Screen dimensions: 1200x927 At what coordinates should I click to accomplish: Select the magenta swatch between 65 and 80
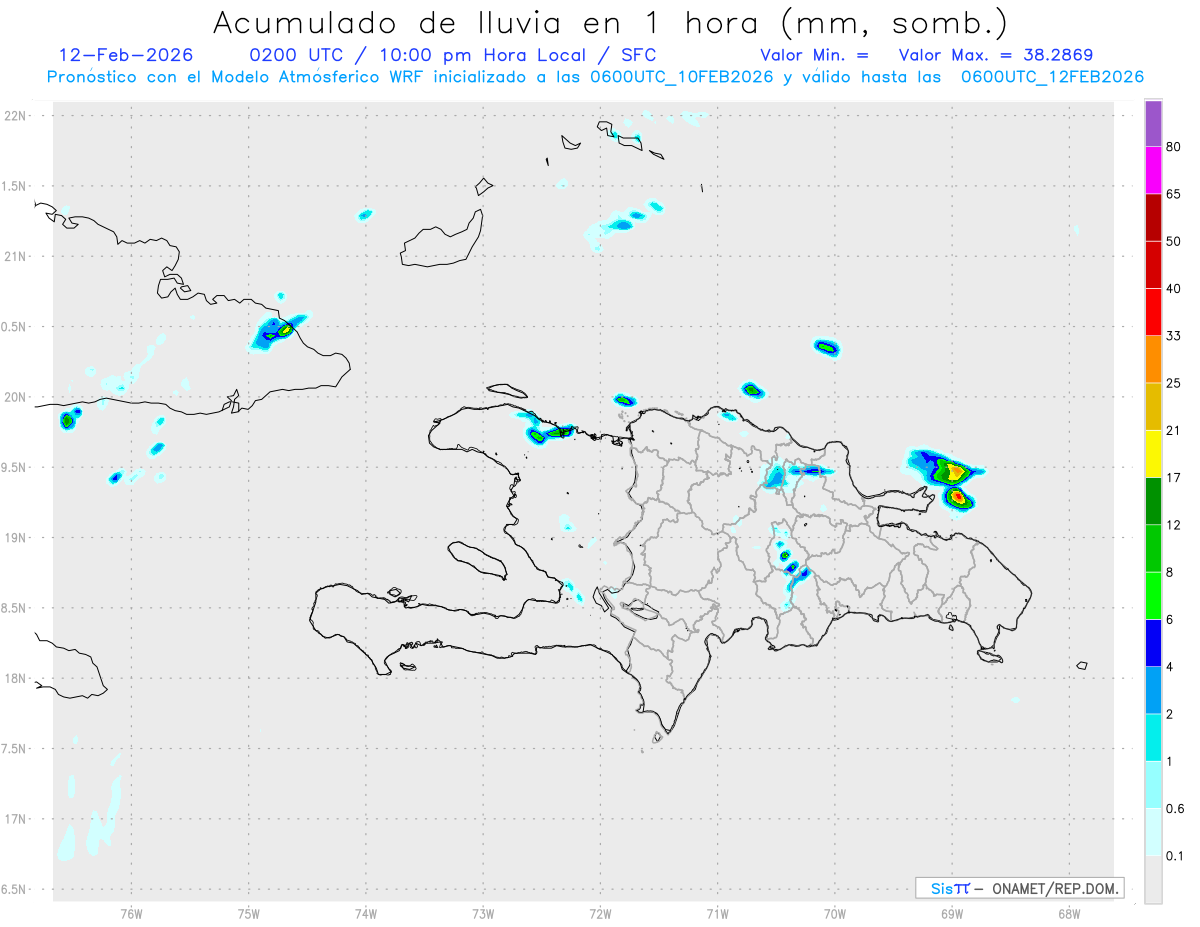[x=1153, y=170]
